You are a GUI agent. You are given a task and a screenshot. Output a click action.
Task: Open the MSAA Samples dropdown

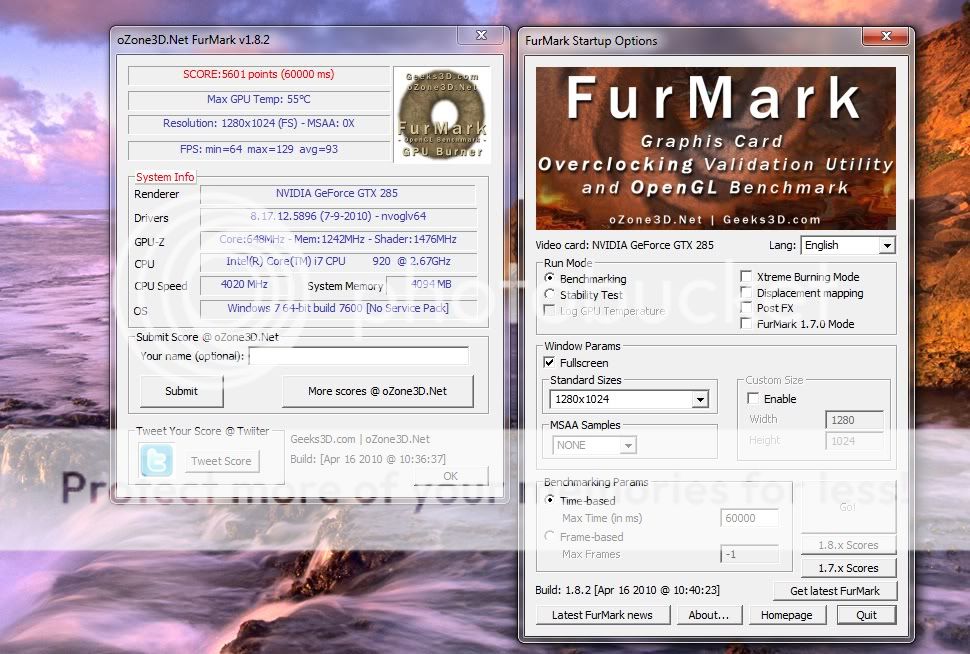coord(594,445)
